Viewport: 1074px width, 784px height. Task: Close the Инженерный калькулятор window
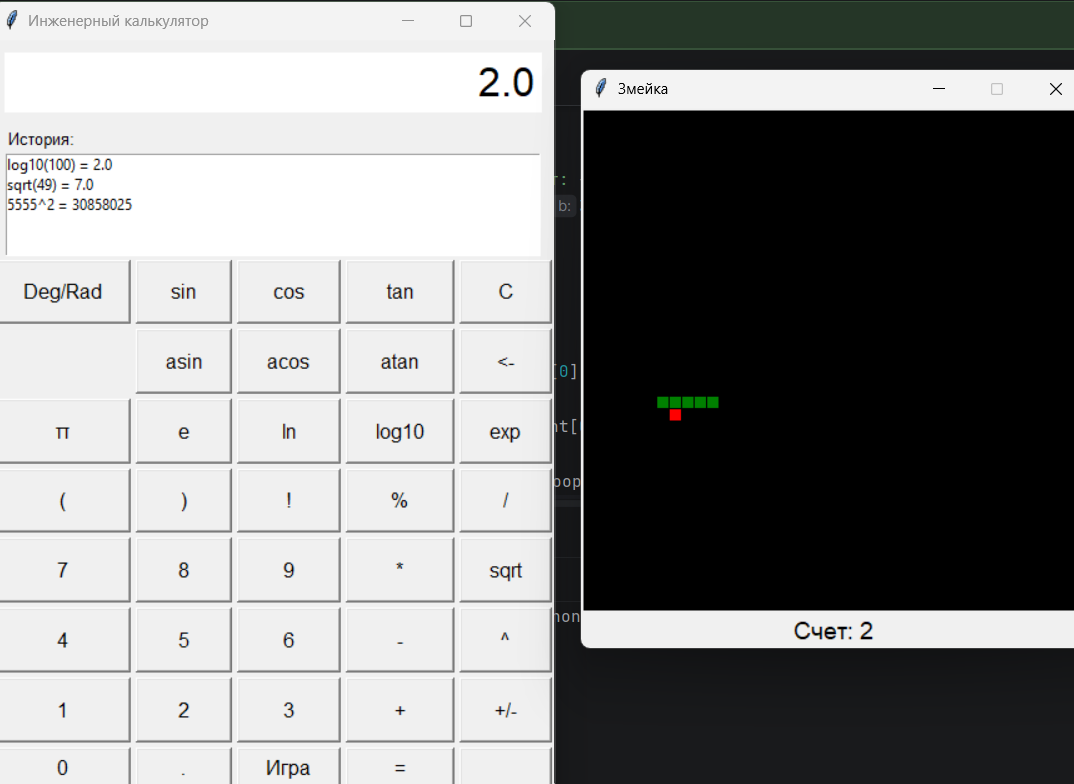point(525,21)
